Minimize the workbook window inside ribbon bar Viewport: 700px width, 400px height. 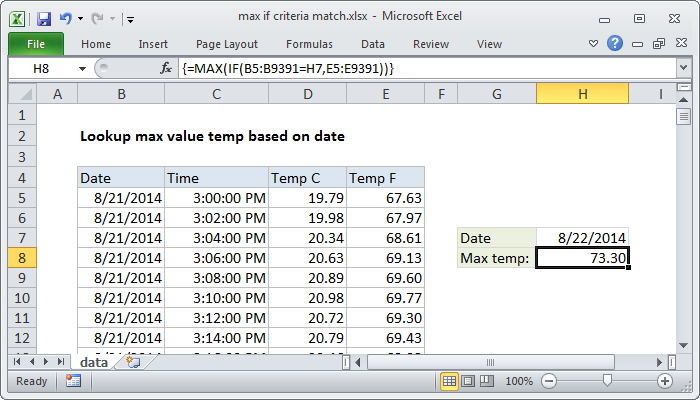pyautogui.click(x=638, y=44)
